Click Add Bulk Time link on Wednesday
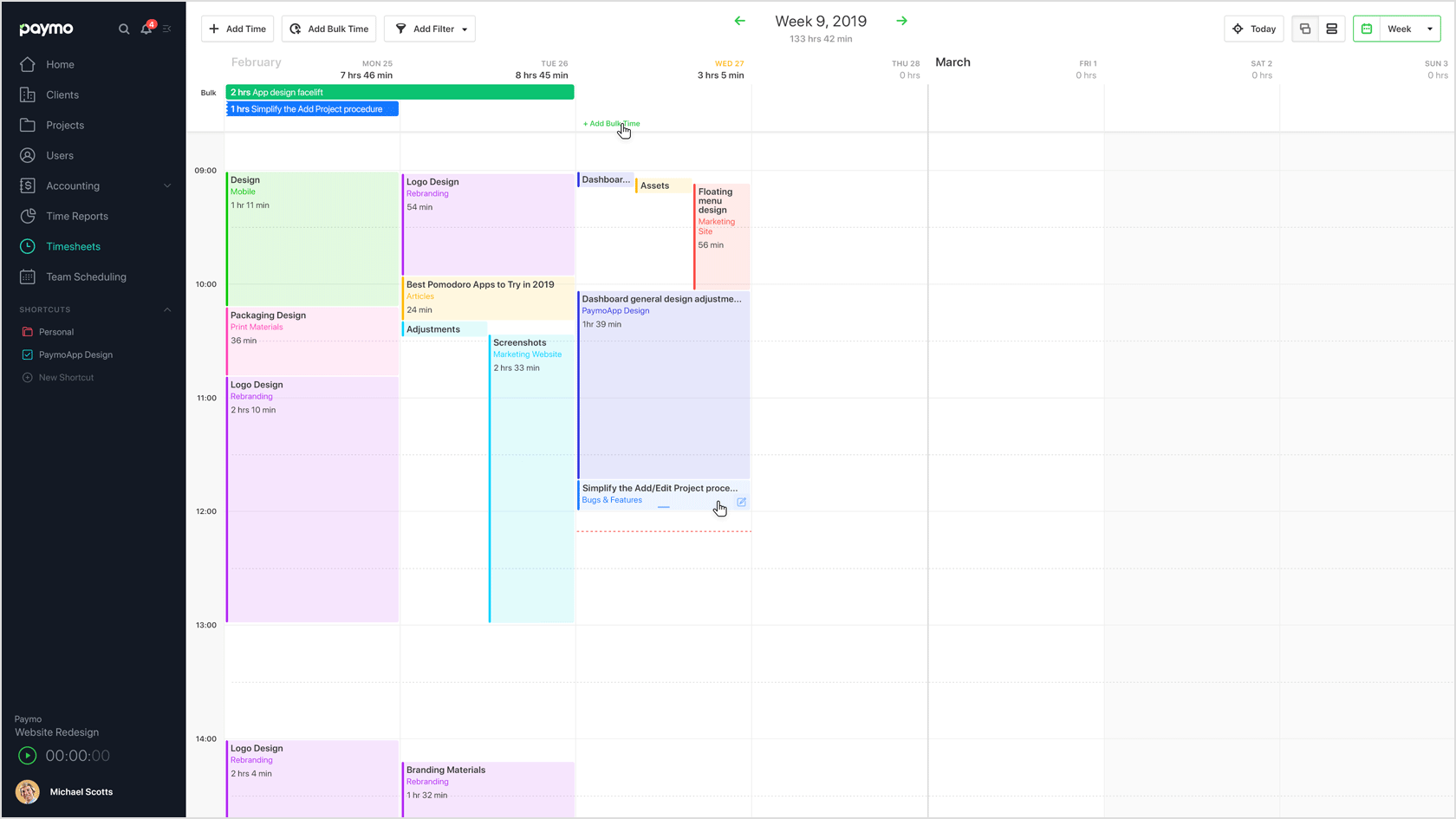Image resolution: width=1456 pixels, height=819 pixels. click(x=611, y=123)
